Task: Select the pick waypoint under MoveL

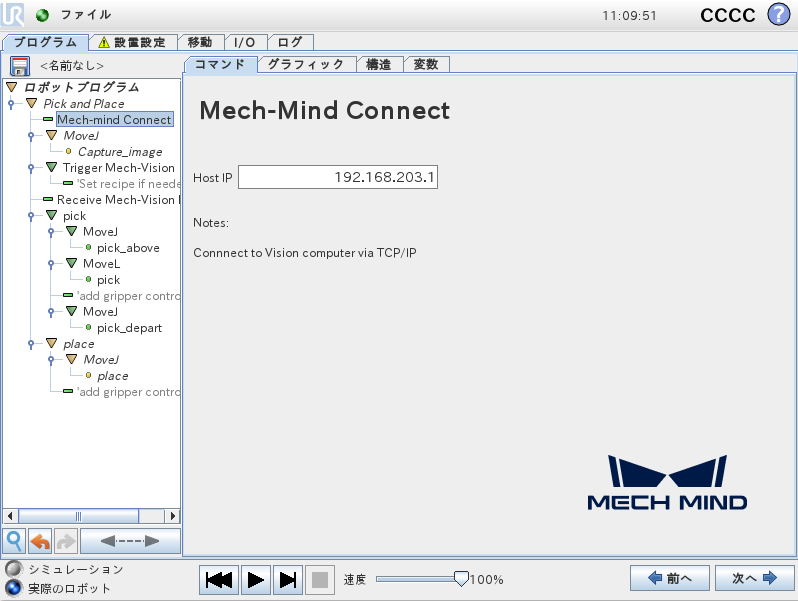Action: pyautogui.click(x=108, y=280)
